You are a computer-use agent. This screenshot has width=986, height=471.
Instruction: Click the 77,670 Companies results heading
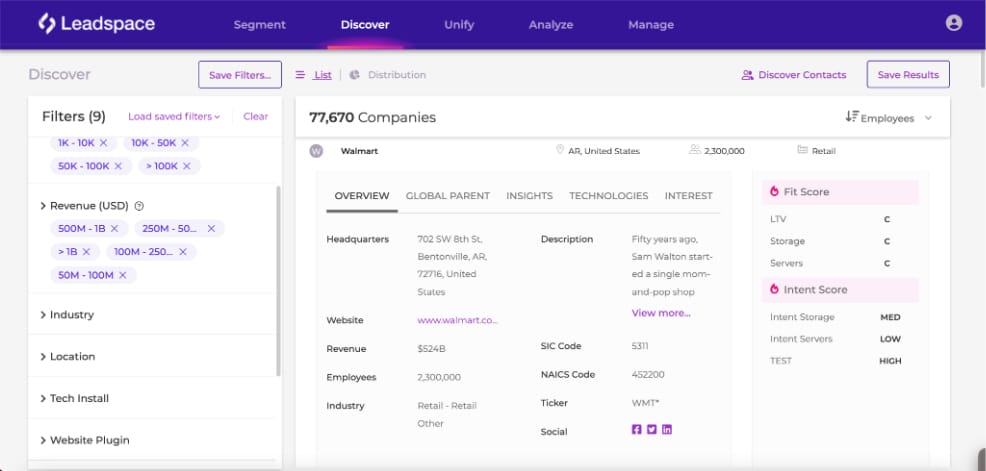[x=372, y=117]
